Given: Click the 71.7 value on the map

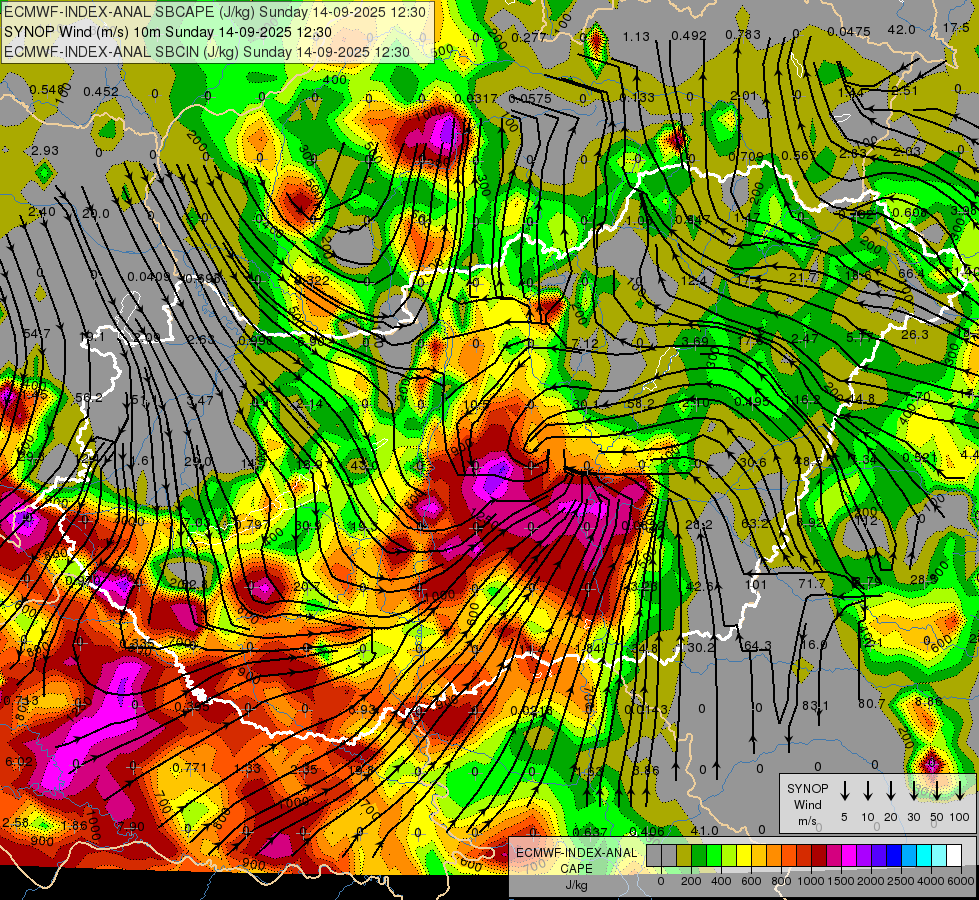Looking at the screenshot, I should [812, 583].
